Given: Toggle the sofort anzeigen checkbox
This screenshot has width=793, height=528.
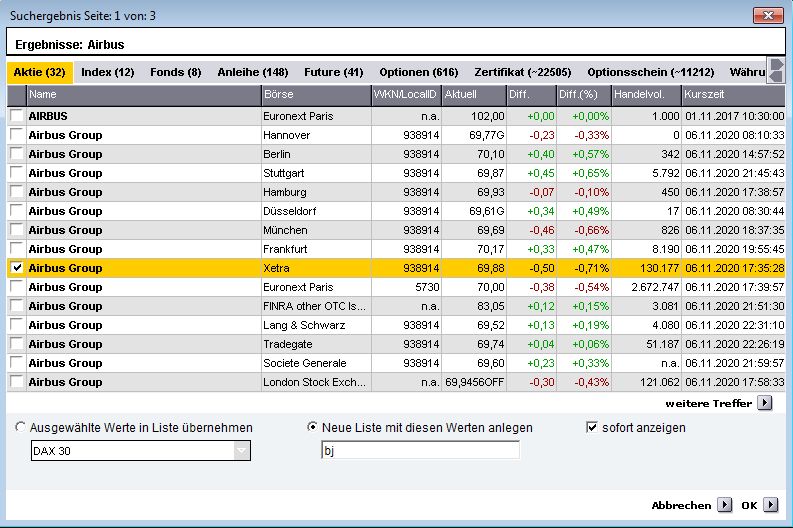Looking at the screenshot, I should pyautogui.click(x=592, y=427).
